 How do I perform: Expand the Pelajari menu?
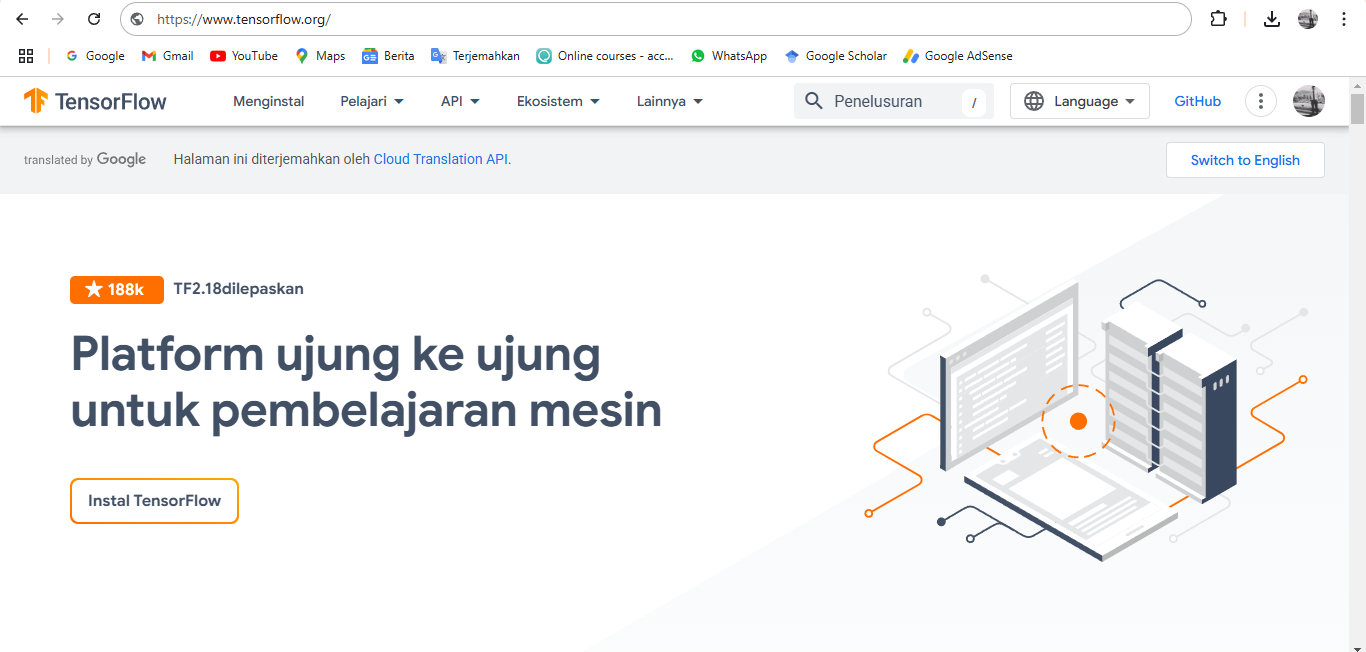[x=372, y=101]
